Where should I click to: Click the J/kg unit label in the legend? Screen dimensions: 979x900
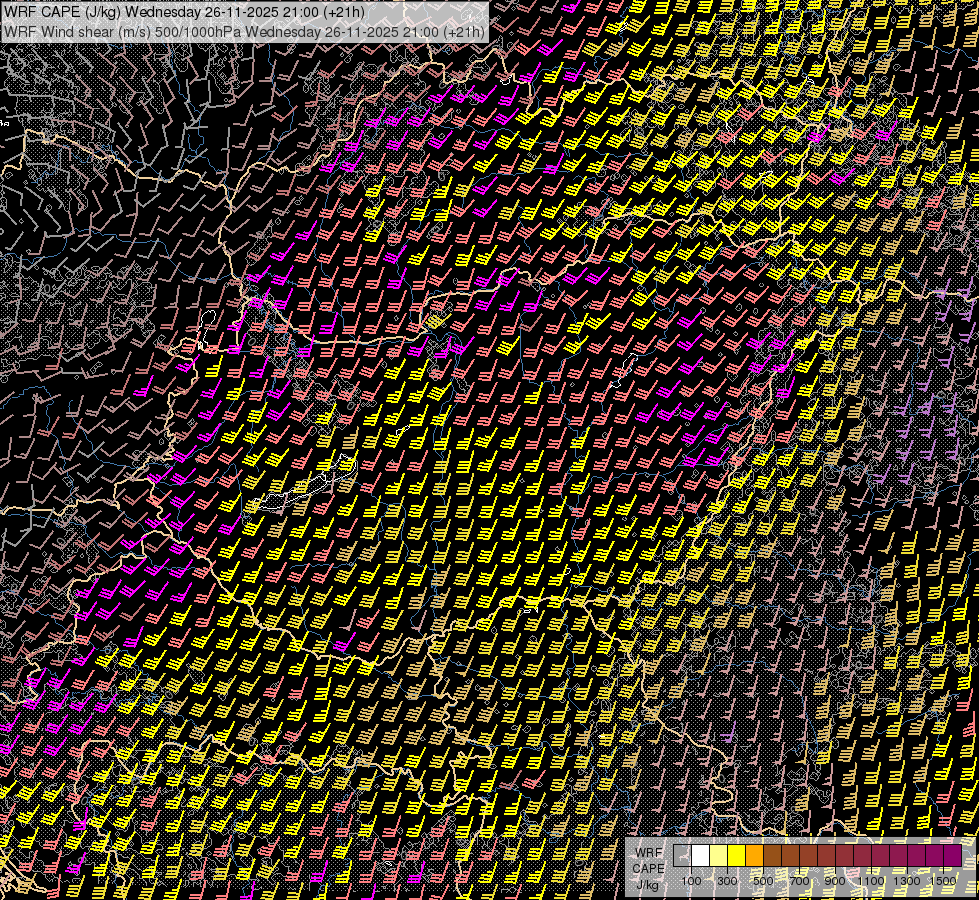(648, 885)
